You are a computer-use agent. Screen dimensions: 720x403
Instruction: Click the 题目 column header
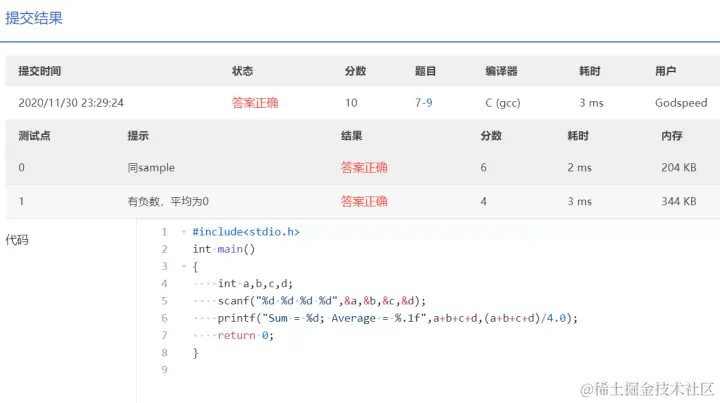[425, 71]
